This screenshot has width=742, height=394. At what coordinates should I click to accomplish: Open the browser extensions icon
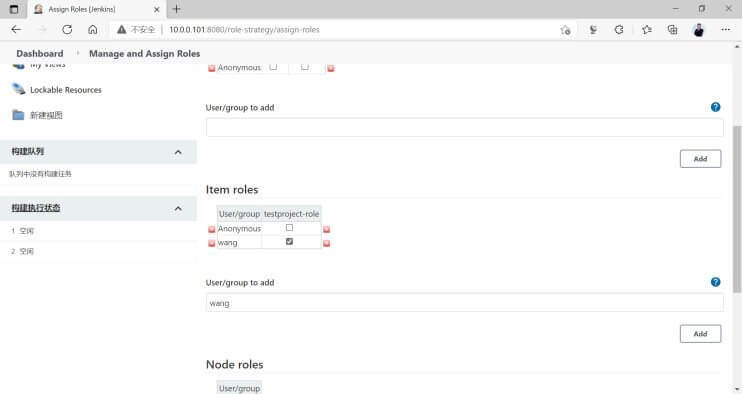click(x=593, y=30)
